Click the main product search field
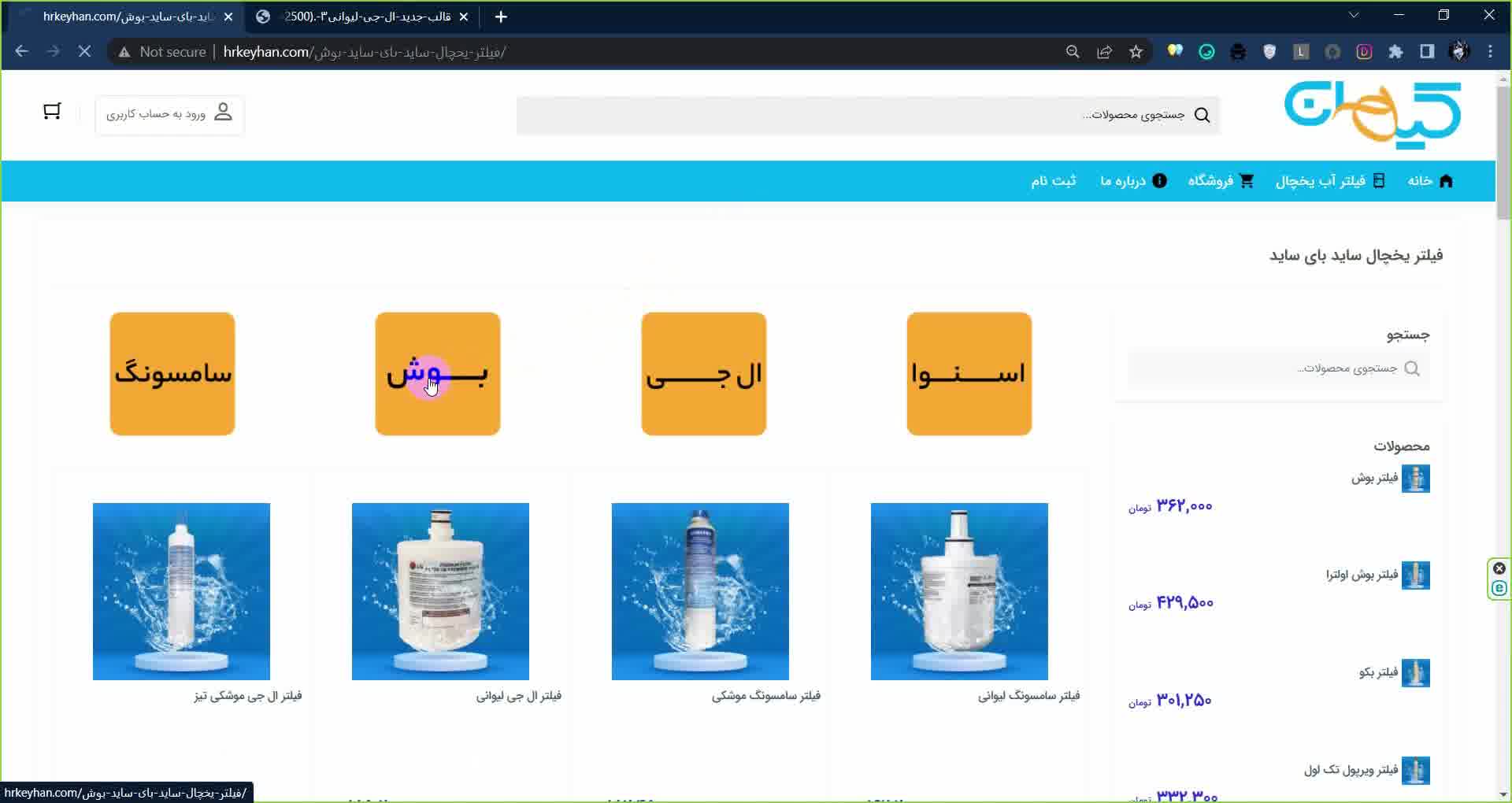Screen dimensions: 1512x803 point(868,115)
